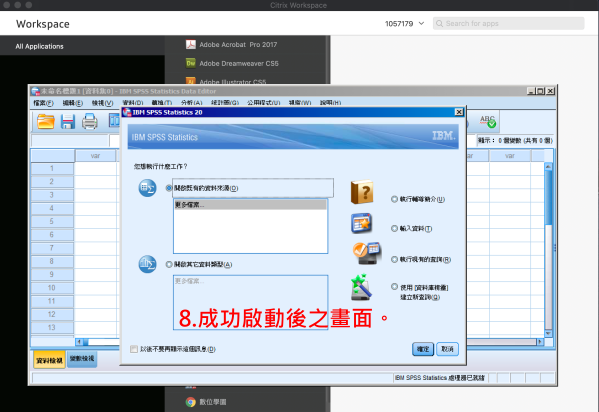The width and height of the screenshot is (599, 412).
Task: Click the first var column header
Action: click(x=96, y=156)
